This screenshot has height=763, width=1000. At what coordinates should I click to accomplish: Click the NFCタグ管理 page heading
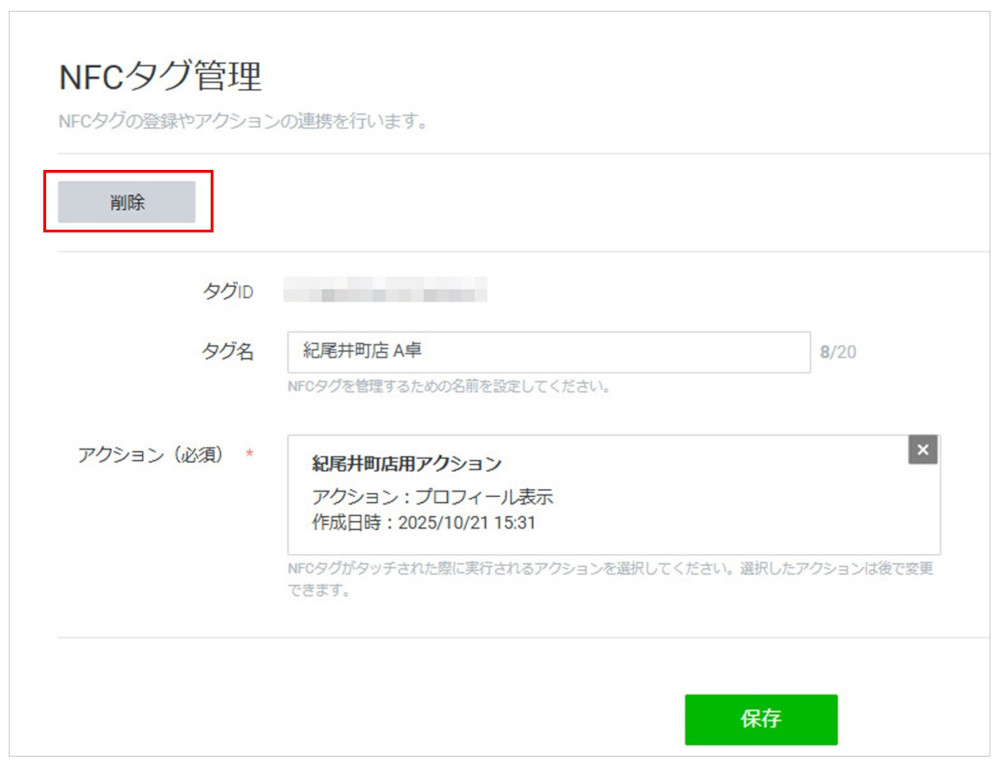coord(160,77)
